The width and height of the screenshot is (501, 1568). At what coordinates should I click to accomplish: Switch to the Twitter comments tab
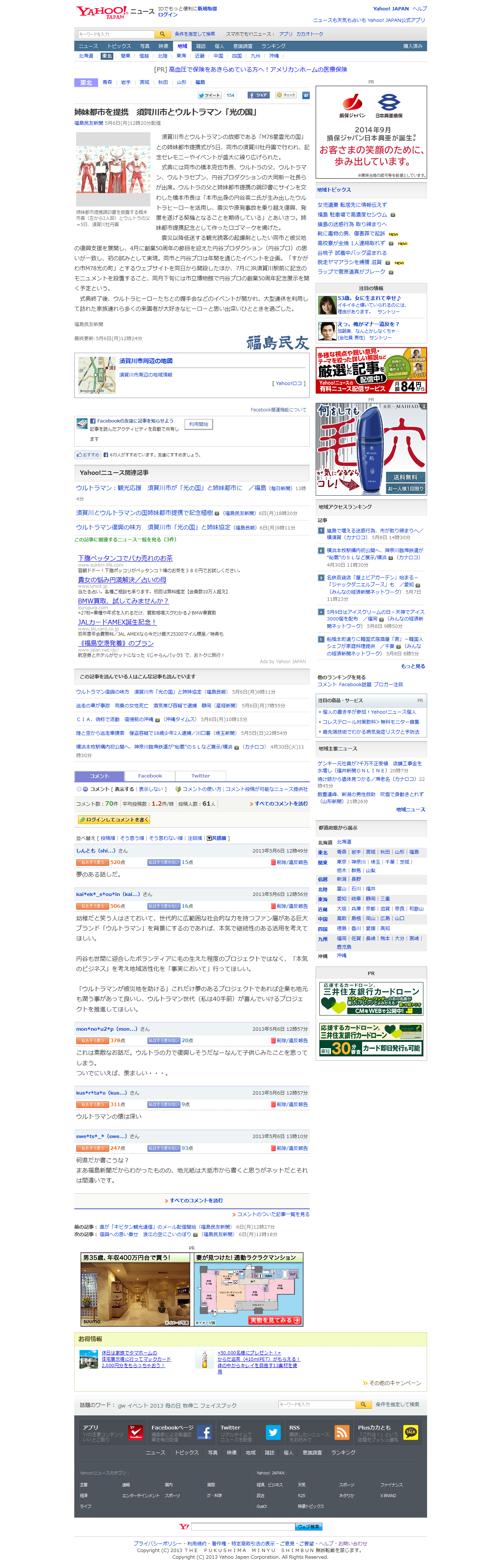click(x=200, y=776)
